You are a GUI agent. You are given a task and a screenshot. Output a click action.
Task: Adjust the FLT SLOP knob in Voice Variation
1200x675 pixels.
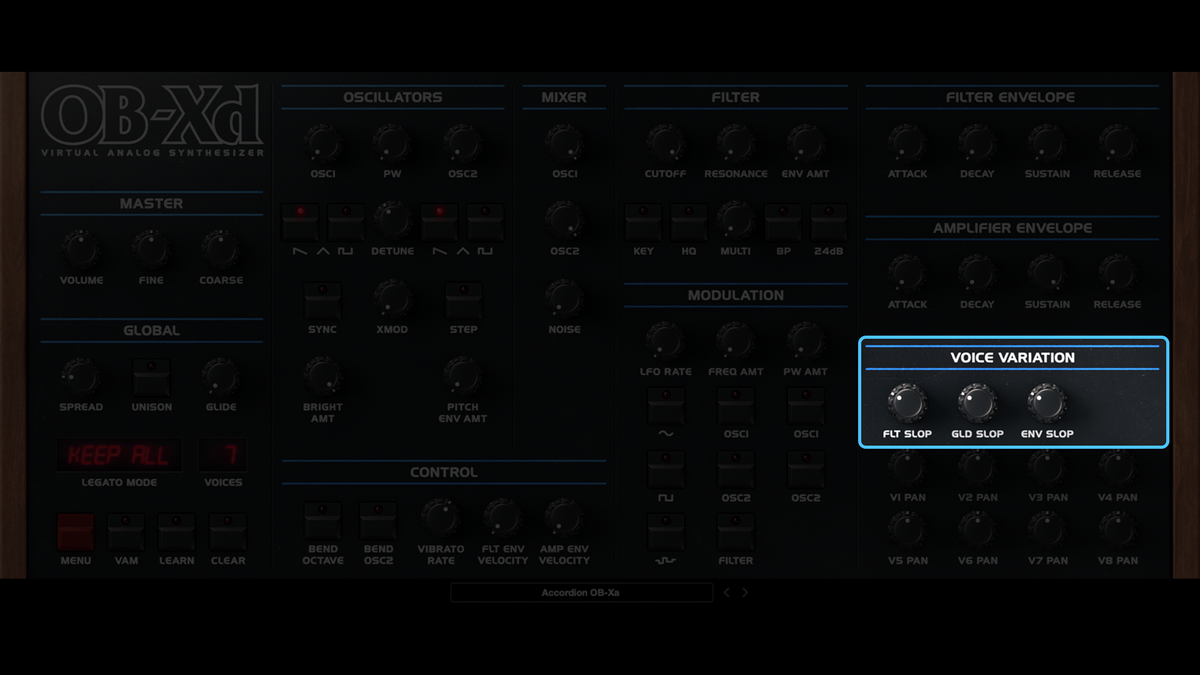pos(907,403)
